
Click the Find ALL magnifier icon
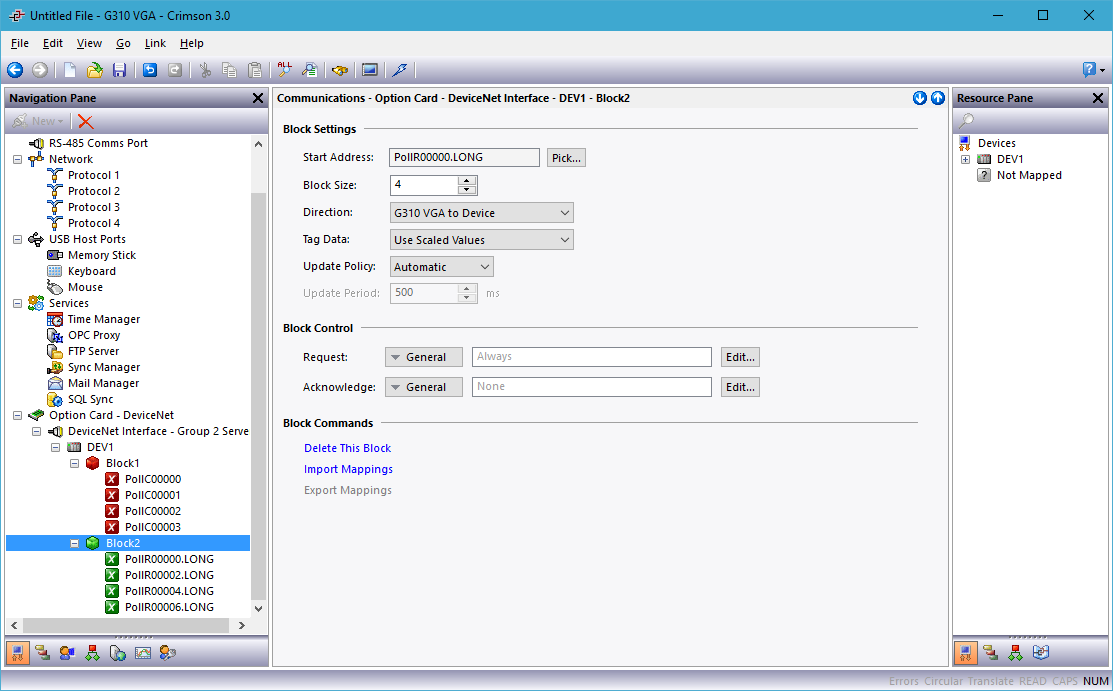click(x=285, y=70)
